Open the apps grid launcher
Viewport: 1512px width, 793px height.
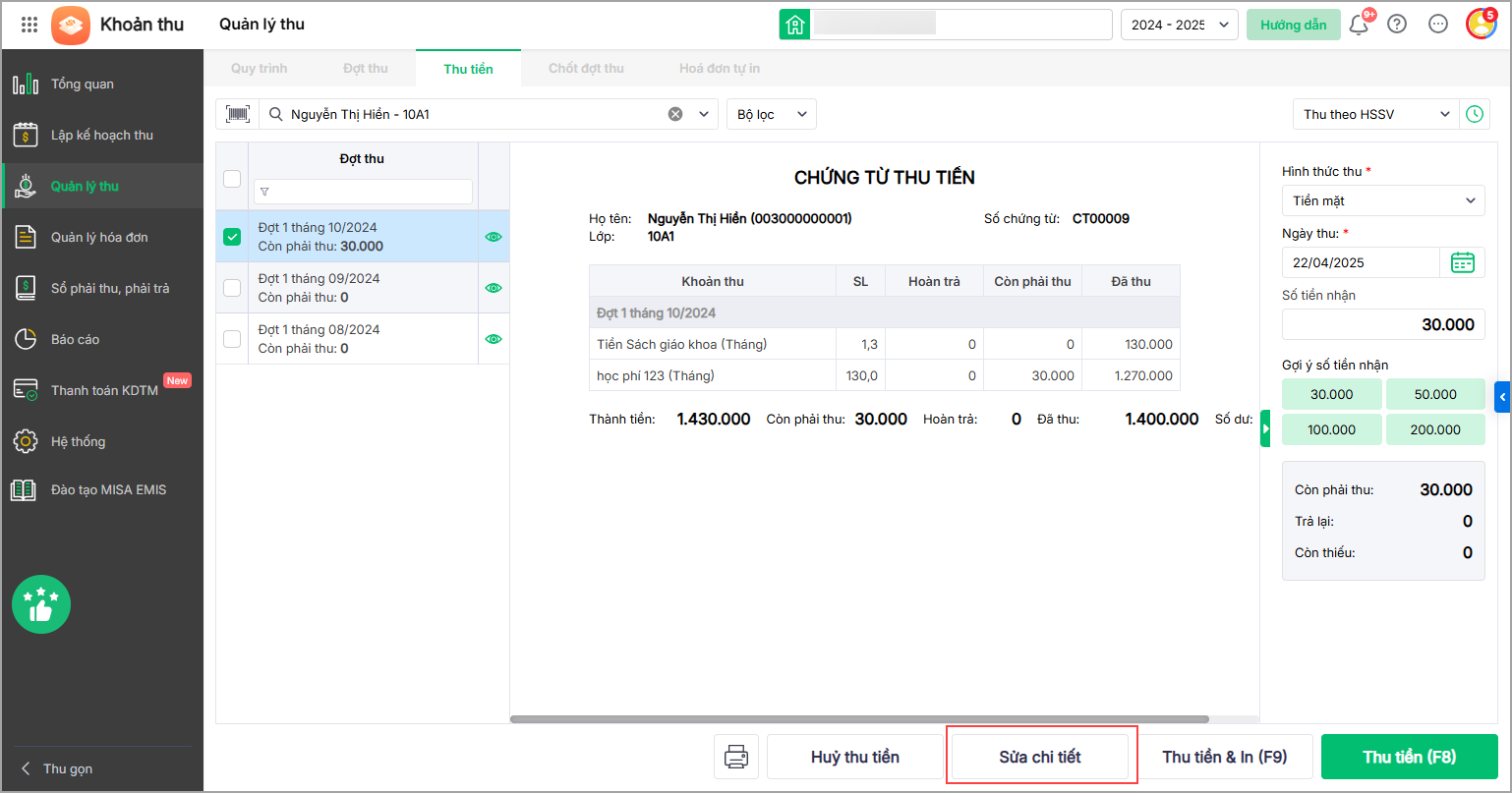pyautogui.click(x=29, y=25)
